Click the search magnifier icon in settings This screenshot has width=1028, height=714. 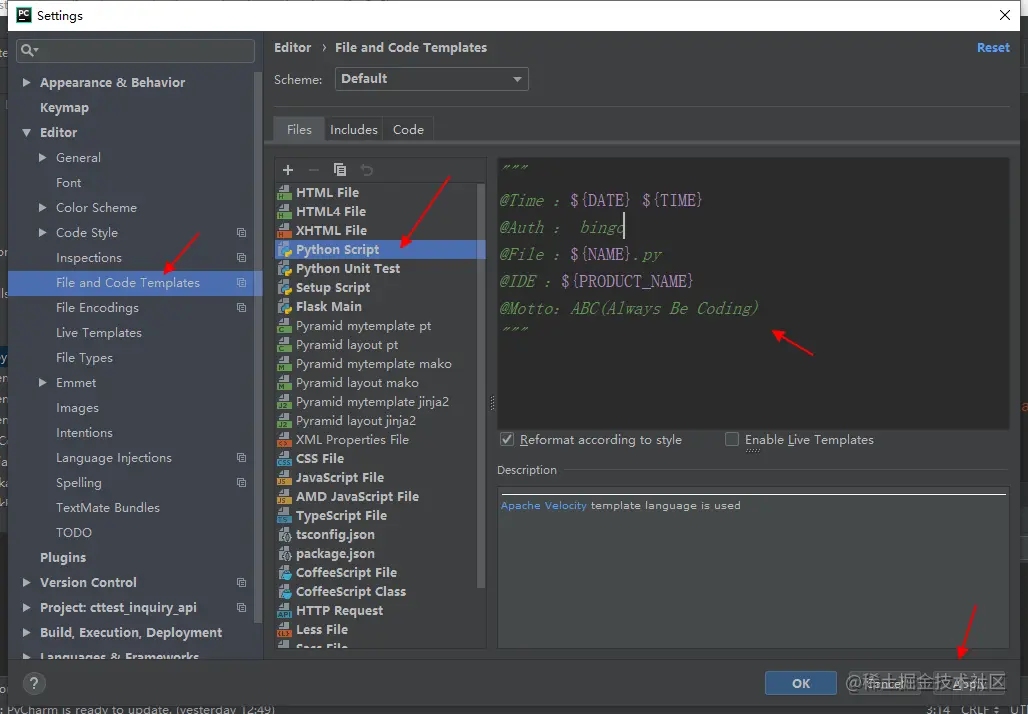pyautogui.click(x=29, y=50)
